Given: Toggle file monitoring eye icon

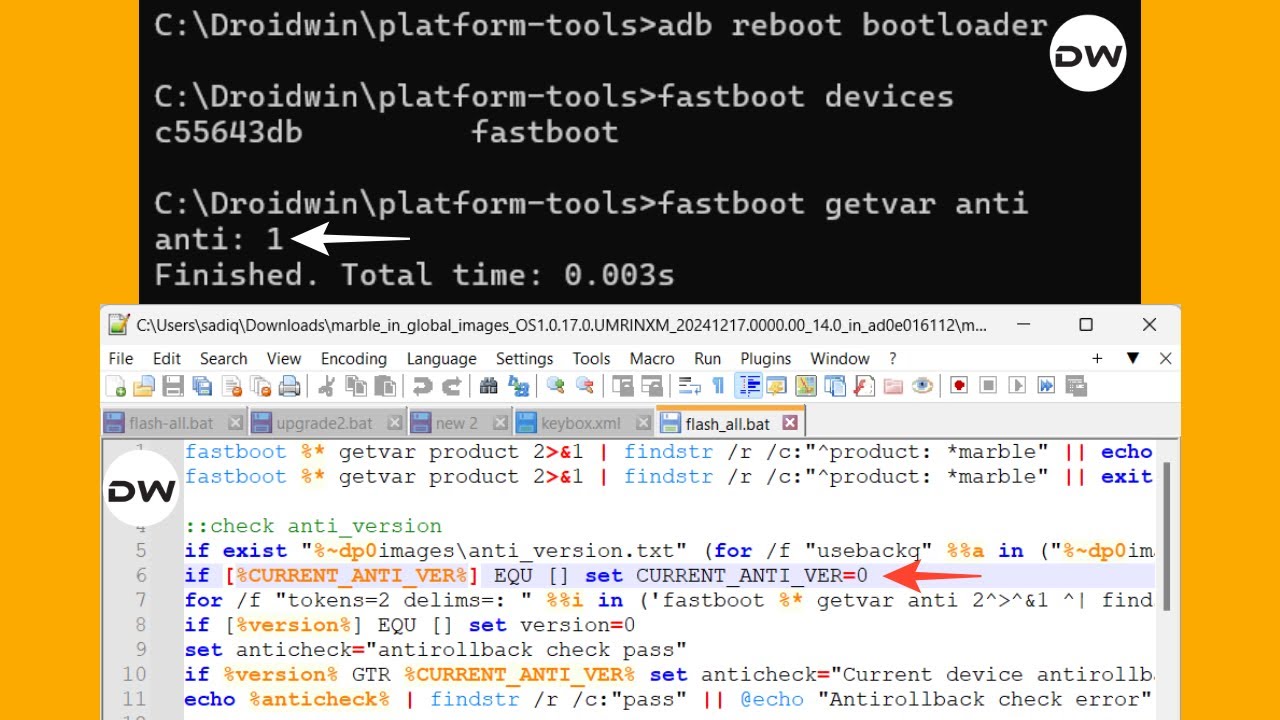Looking at the screenshot, I should coord(922,385).
